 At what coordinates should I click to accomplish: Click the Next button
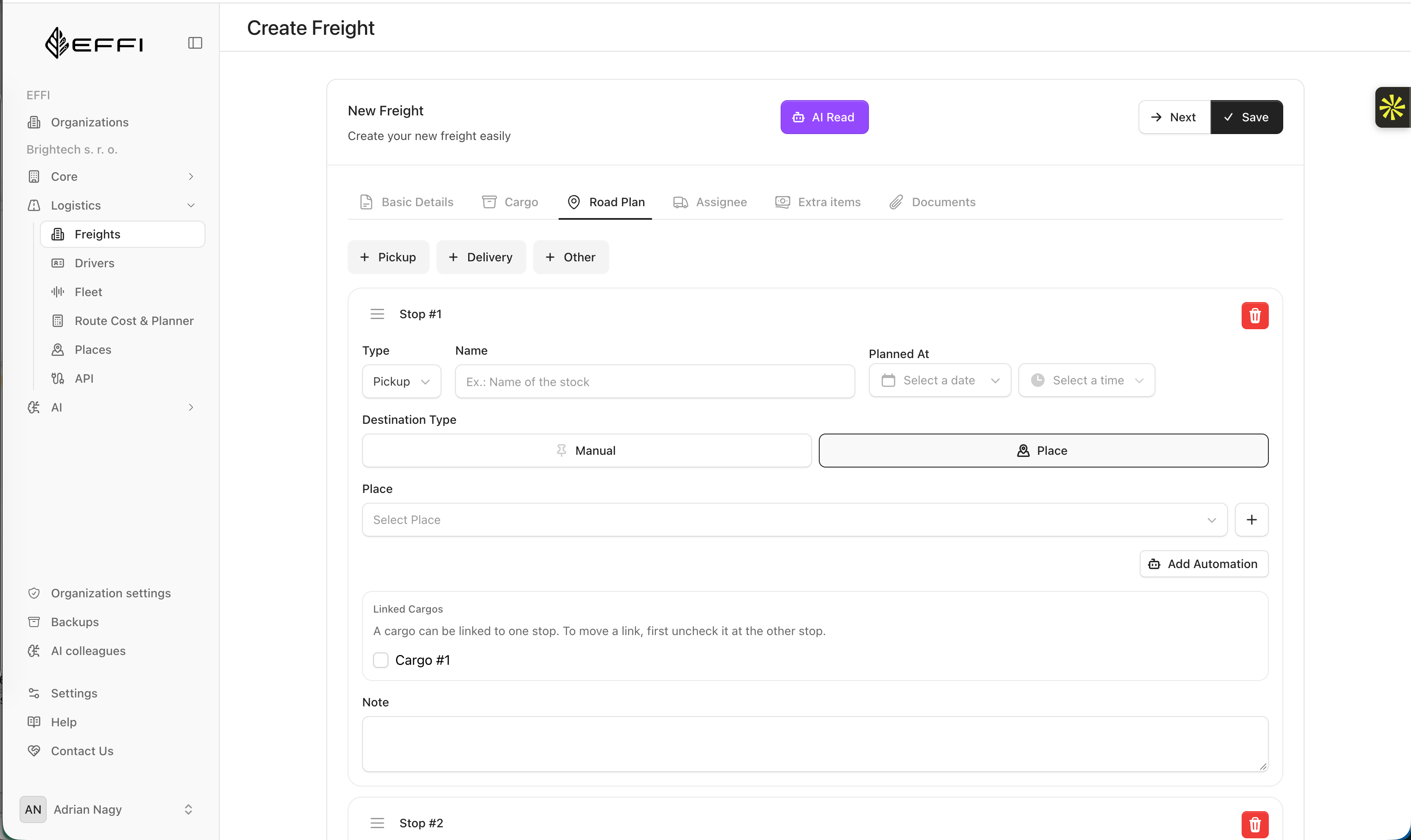pos(1174,117)
